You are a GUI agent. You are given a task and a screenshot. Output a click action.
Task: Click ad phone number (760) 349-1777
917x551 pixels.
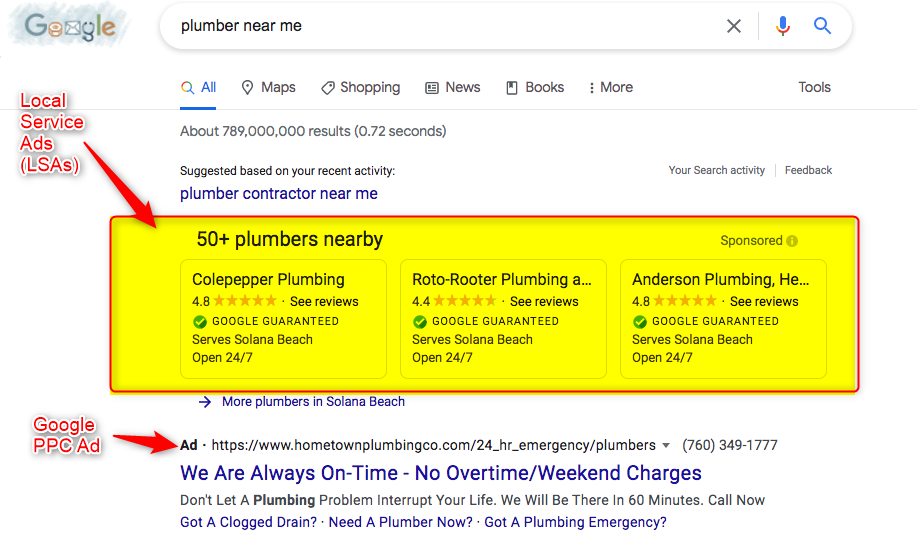[730, 446]
